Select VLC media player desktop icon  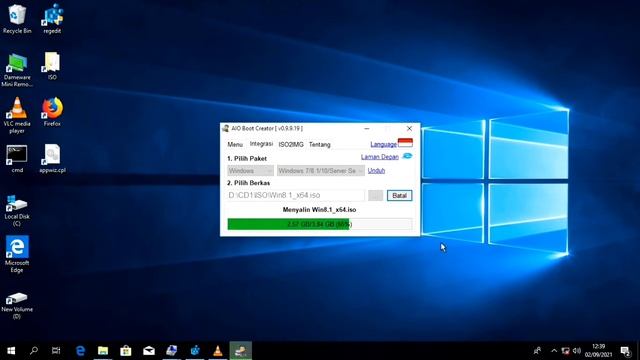pyautogui.click(x=17, y=116)
